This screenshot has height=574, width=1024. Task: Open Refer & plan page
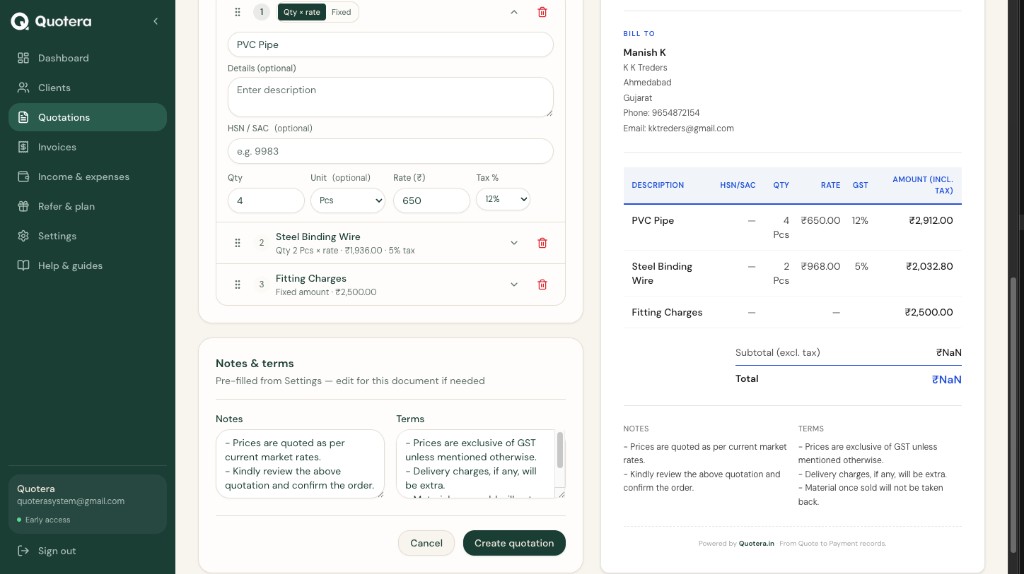(x=88, y=206)
